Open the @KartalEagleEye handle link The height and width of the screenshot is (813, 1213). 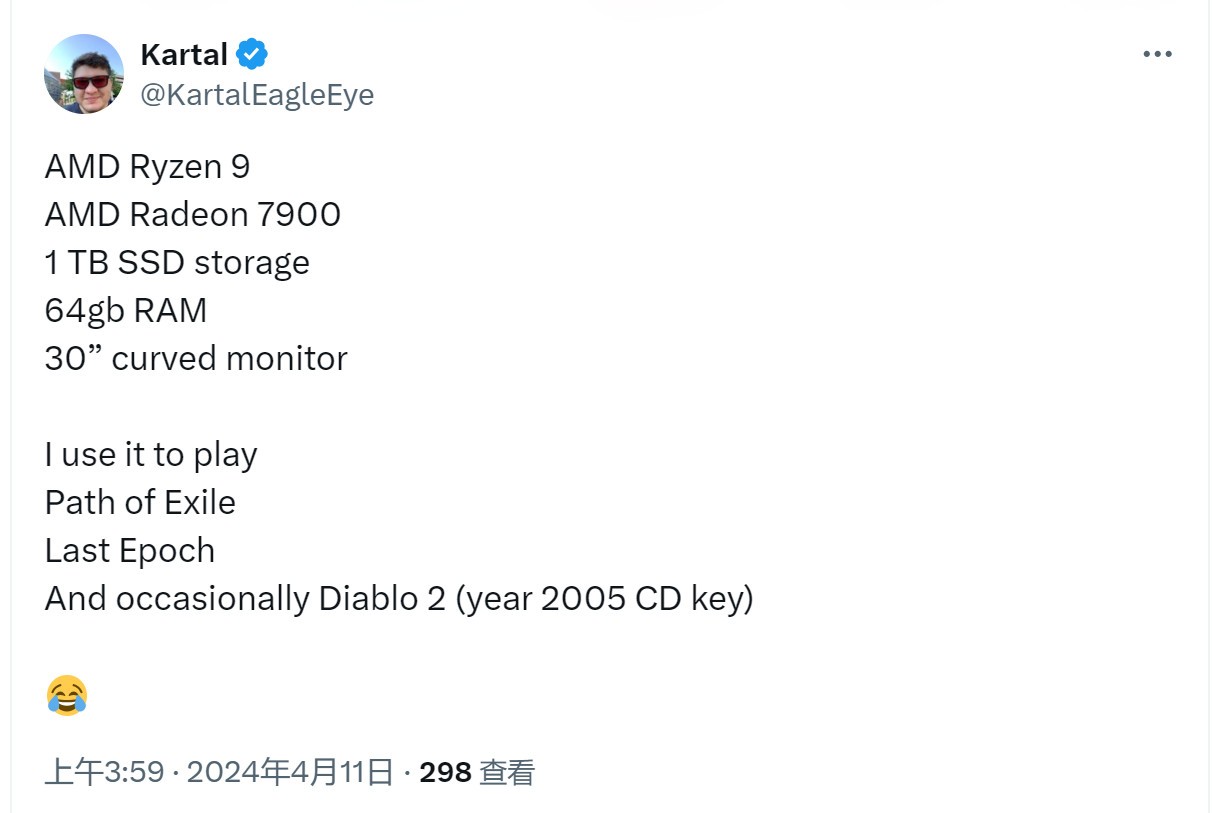point(257,95)
